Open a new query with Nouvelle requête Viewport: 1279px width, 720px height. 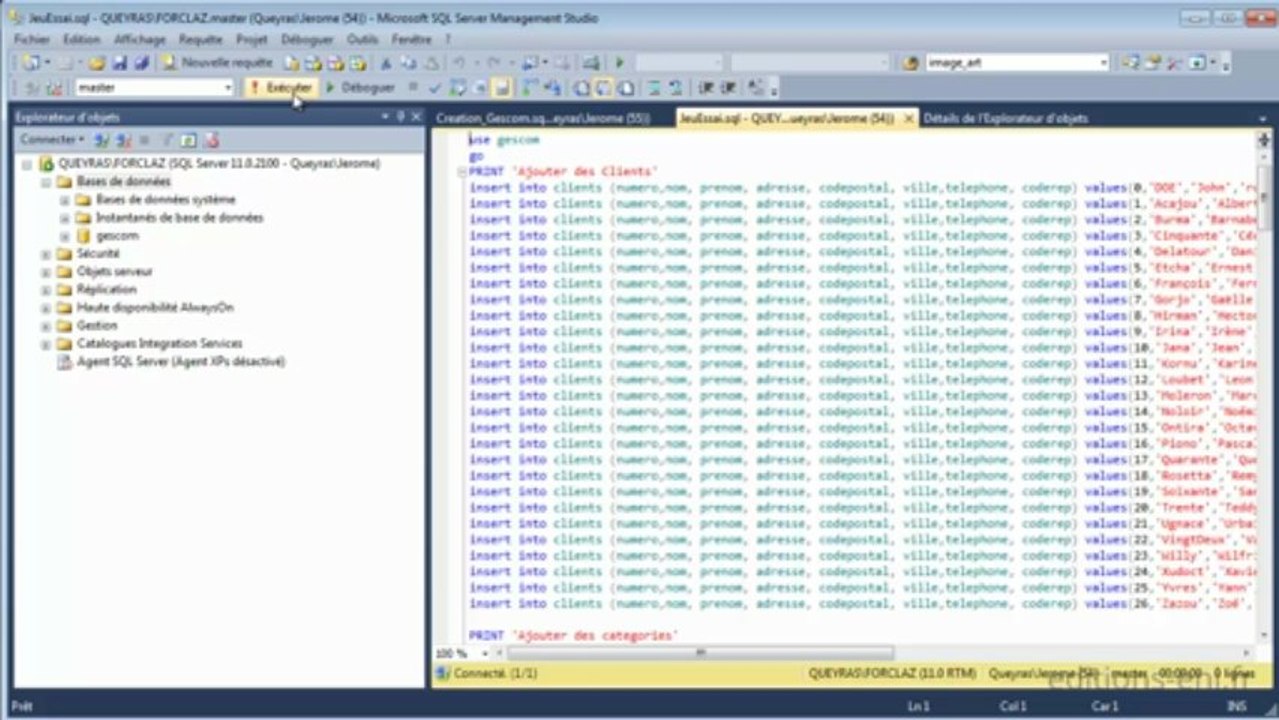point(217,62)
